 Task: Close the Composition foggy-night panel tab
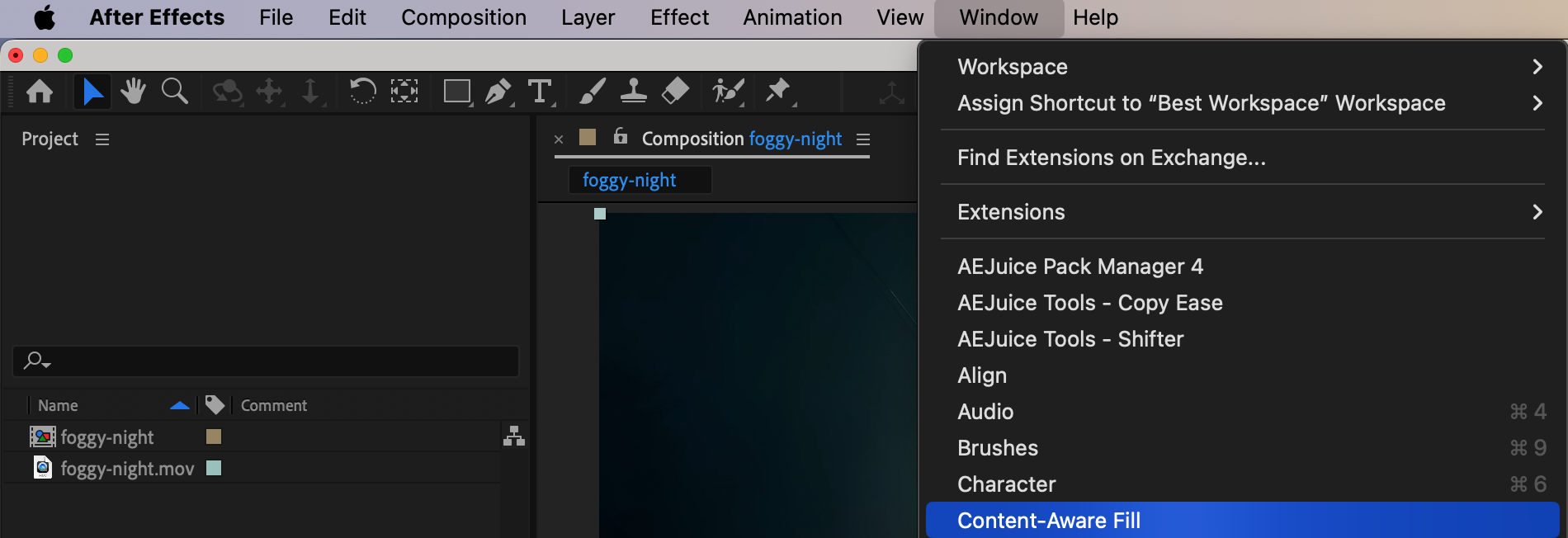[x=559, y=139]
